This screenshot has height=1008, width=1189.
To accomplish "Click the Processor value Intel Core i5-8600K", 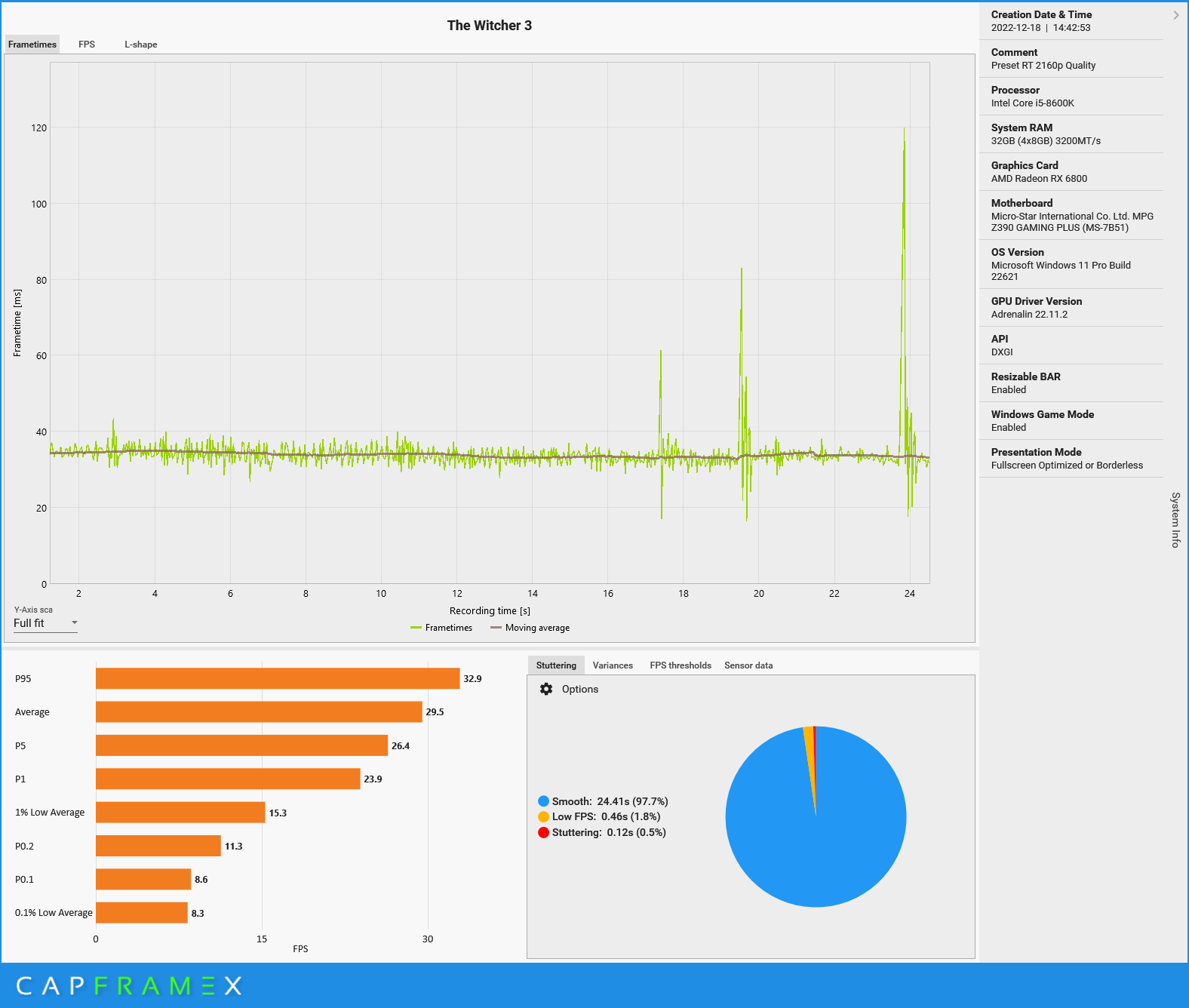I will (x=1033, y=103).
